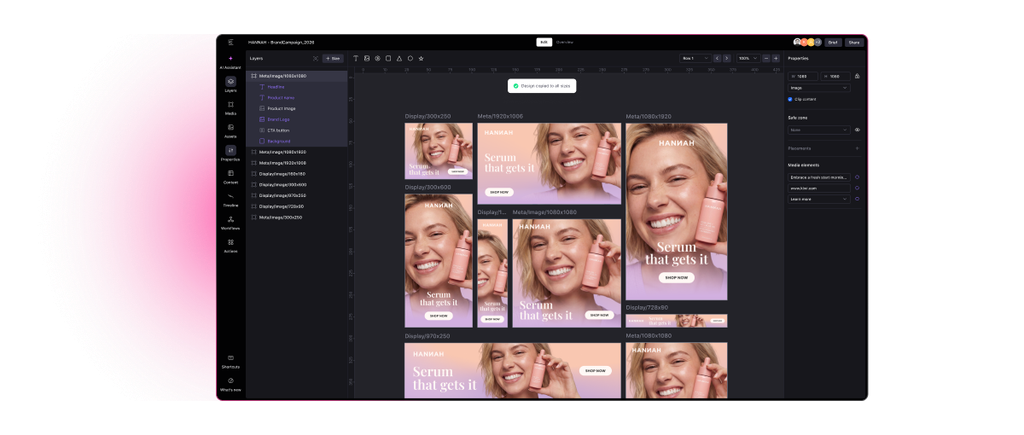Select the Brand Logo layer

(296, 120)
